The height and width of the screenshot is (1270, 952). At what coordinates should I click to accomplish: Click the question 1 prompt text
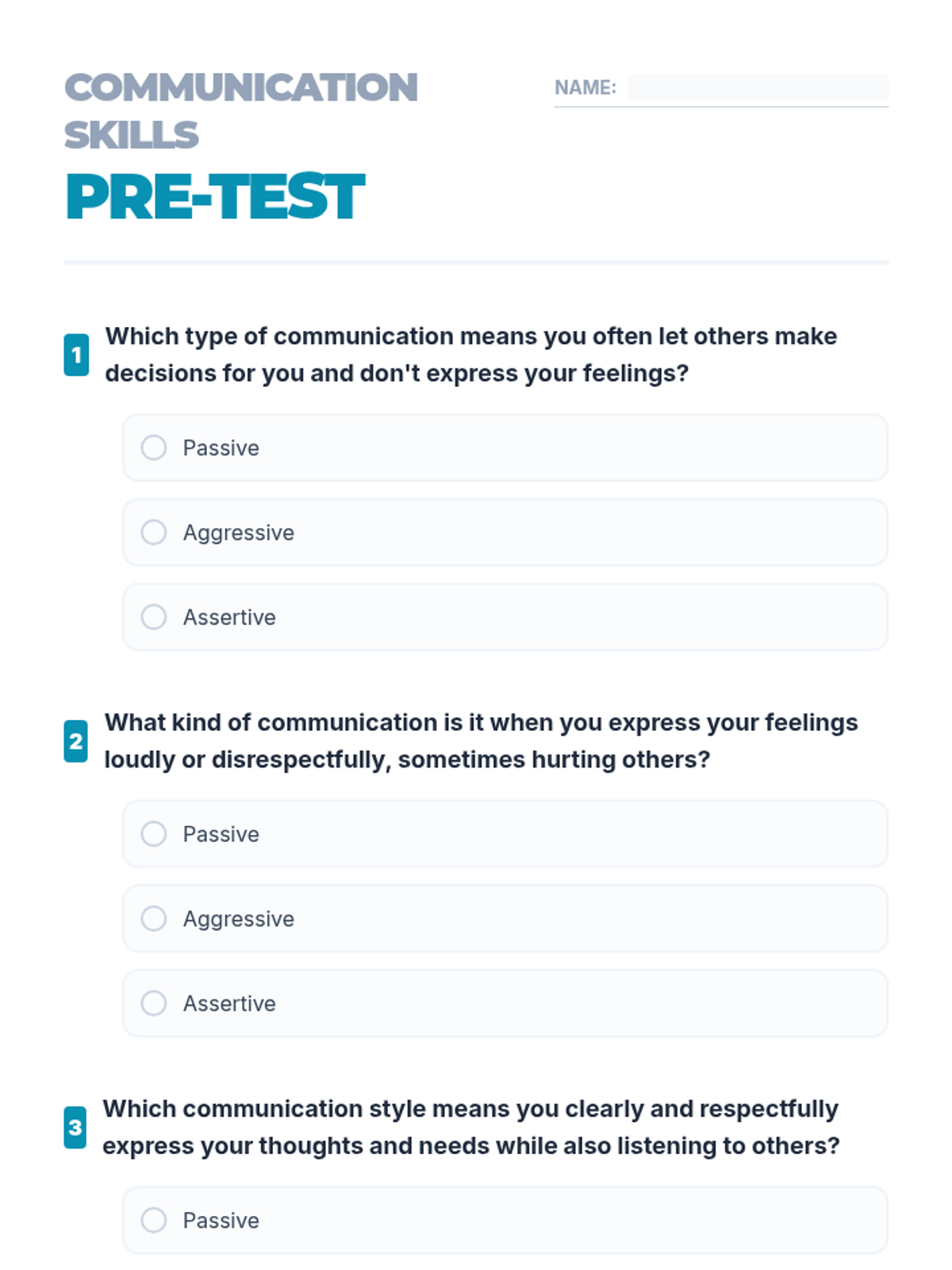[470, 355]
